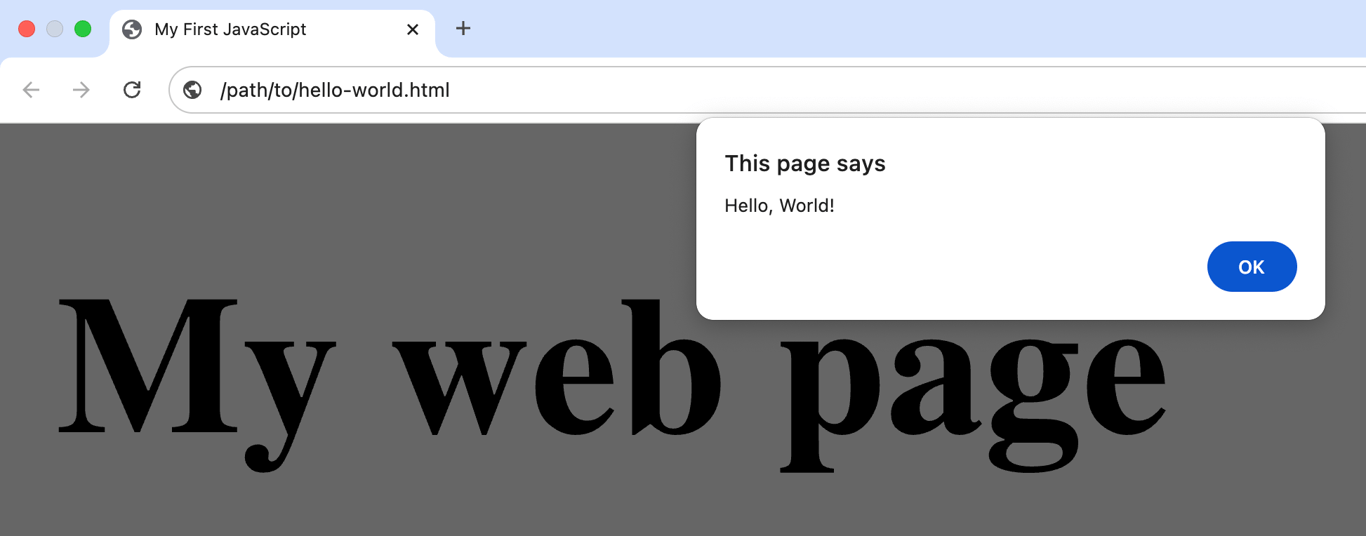Click the globe favicon on the tab
Viewport: 1366px width, 536px height.
point(132,30)
